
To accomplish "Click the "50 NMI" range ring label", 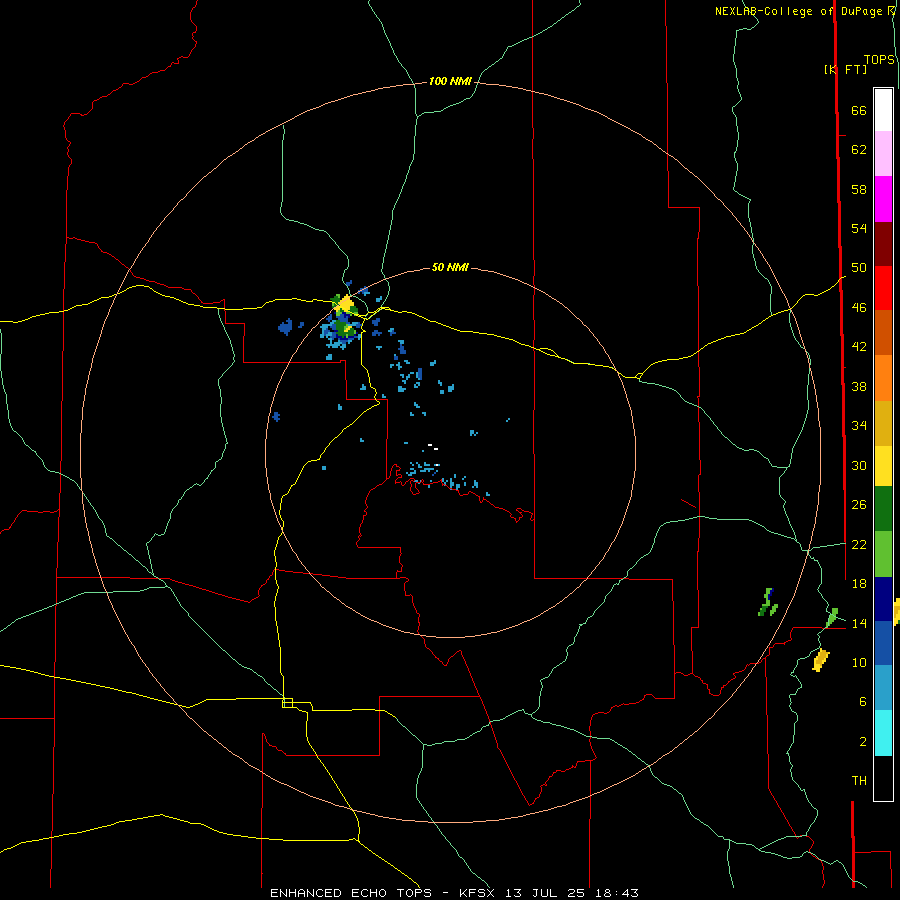I will pos(450,267).
